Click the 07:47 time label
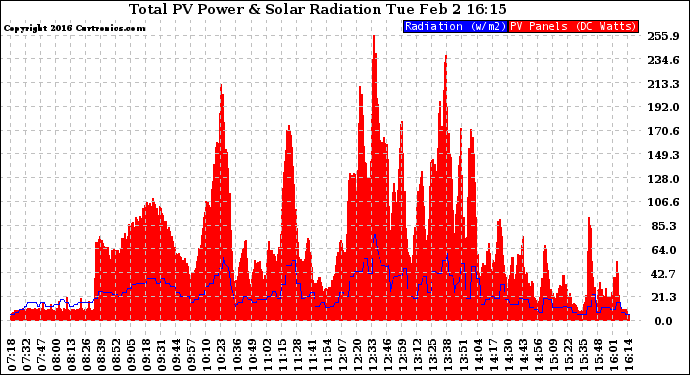The width and height of the screenshot is (690, 375). 41,355
